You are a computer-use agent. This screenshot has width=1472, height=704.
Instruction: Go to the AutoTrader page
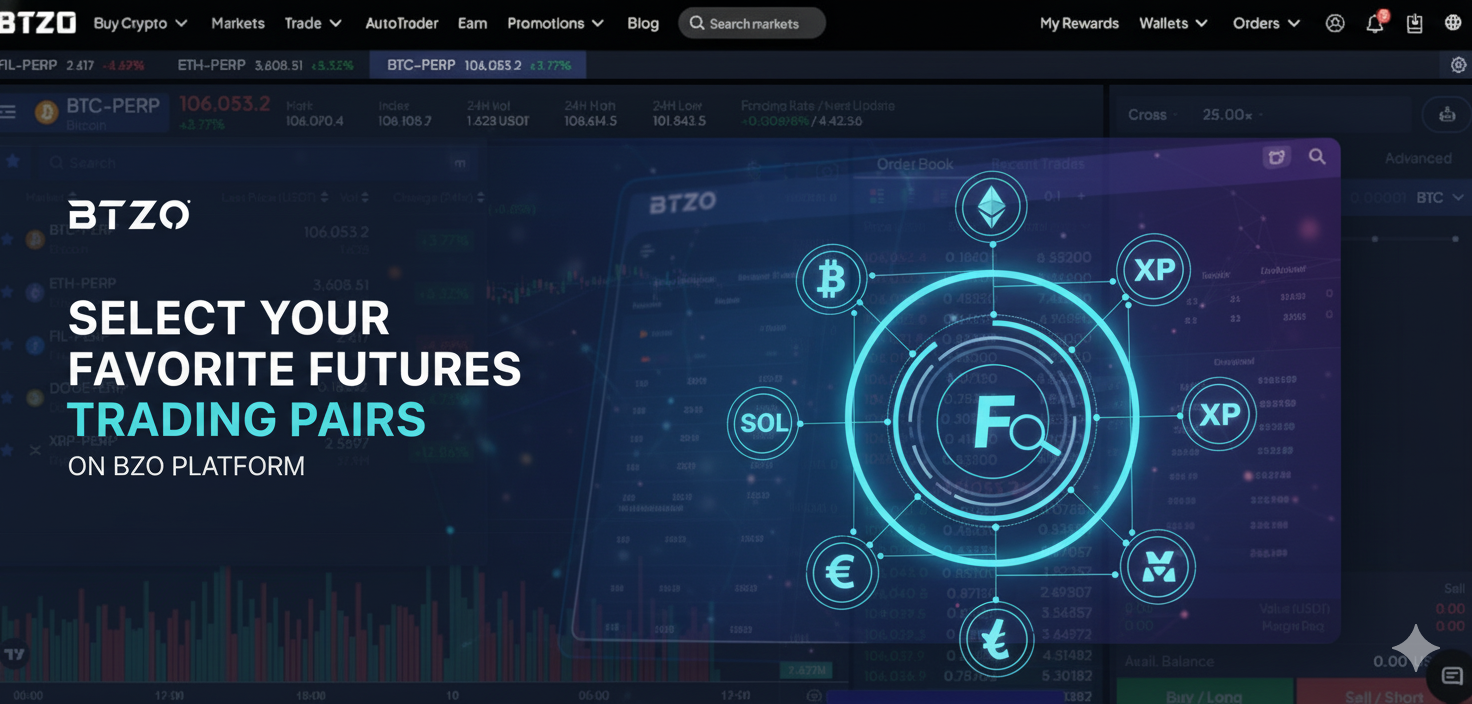coord(401,23)
